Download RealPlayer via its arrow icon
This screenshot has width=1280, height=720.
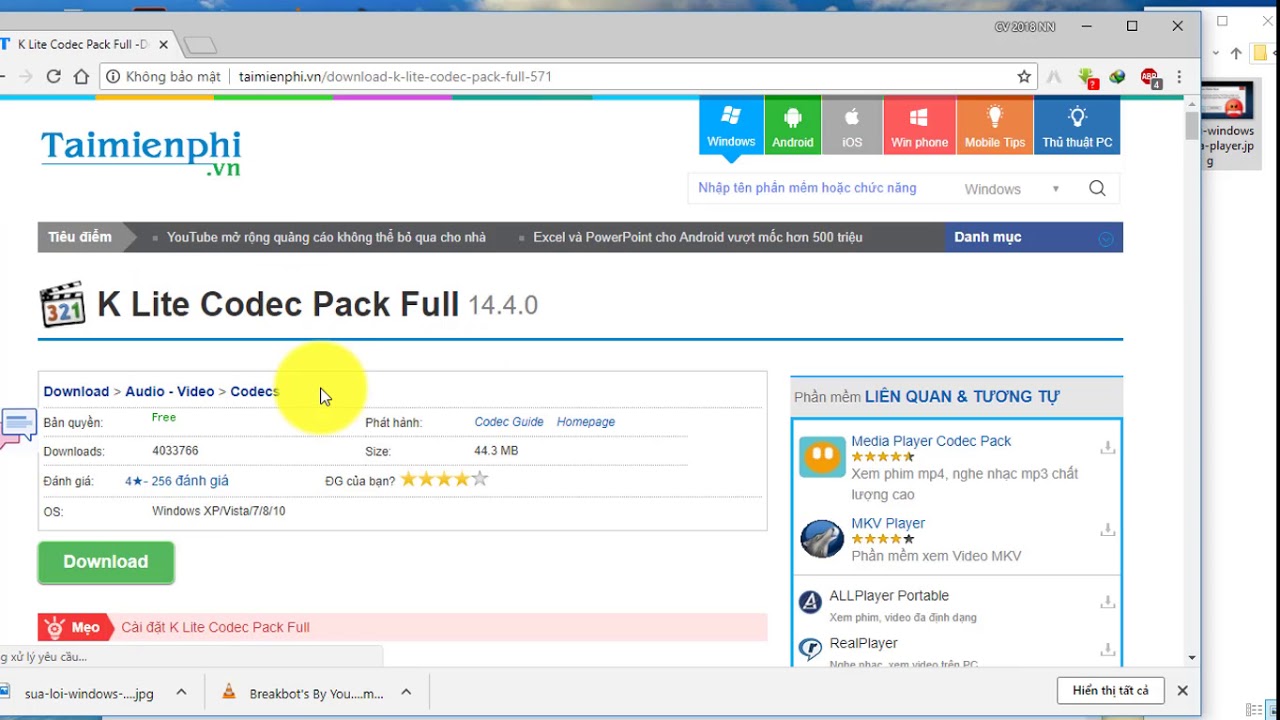1107,650
